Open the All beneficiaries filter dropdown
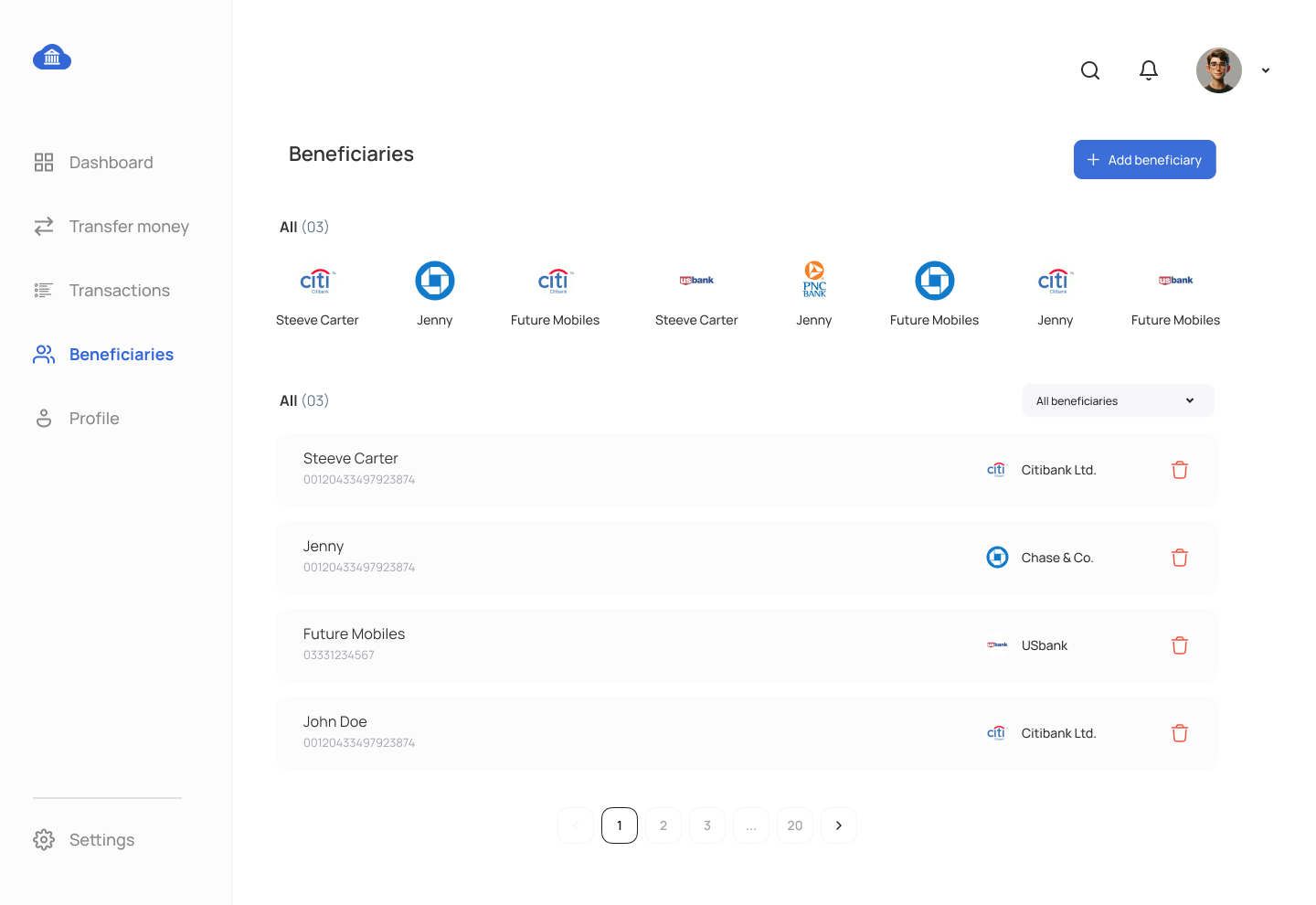 pos(1119,400)
